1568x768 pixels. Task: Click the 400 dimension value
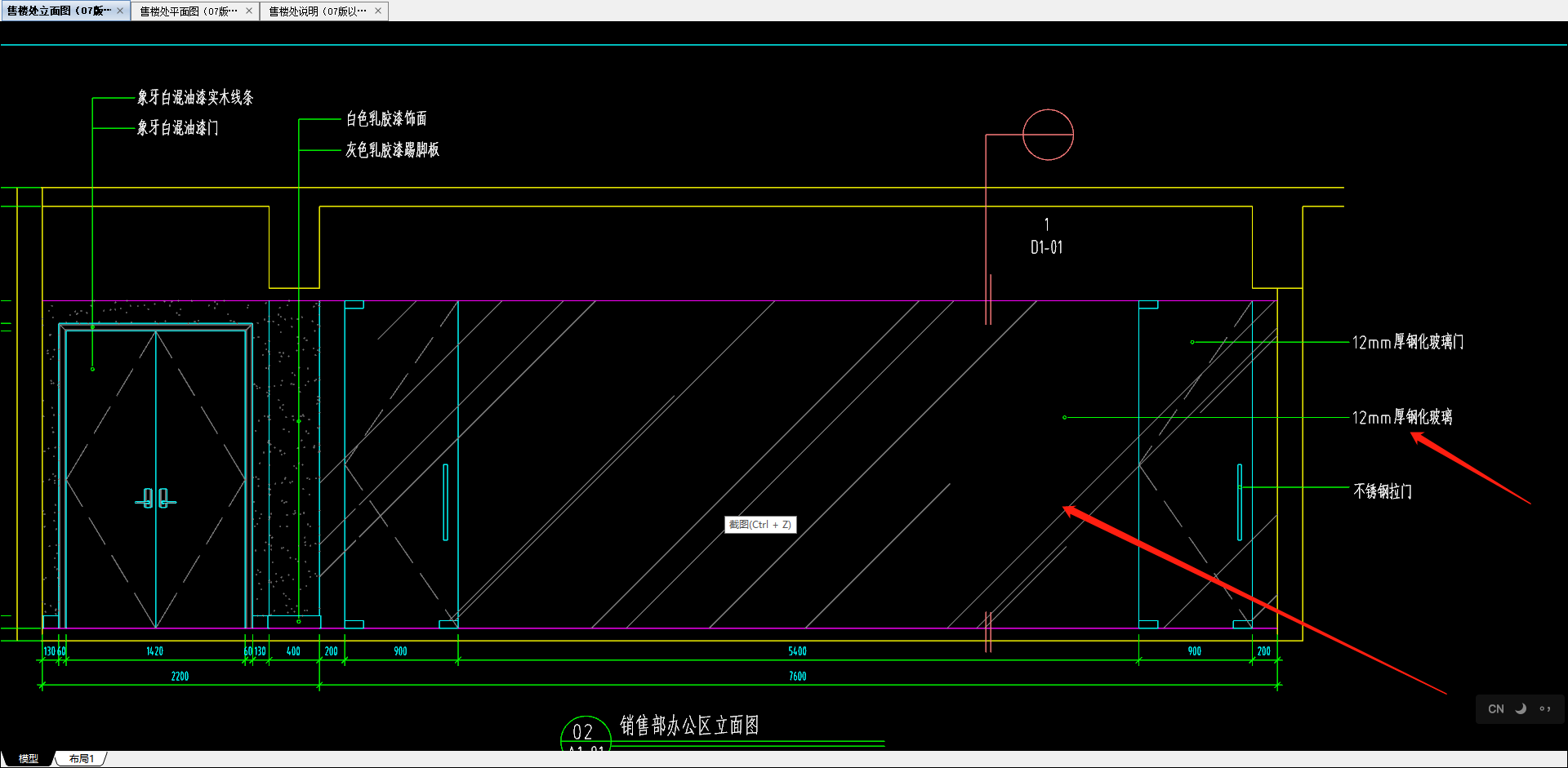293,651
